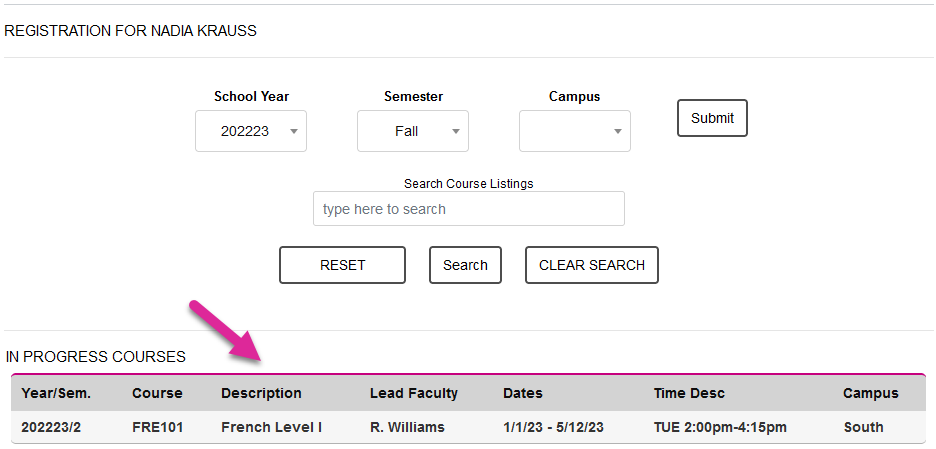
Task: Click the Year/Sem. column header
Action: tap(56, 393)
